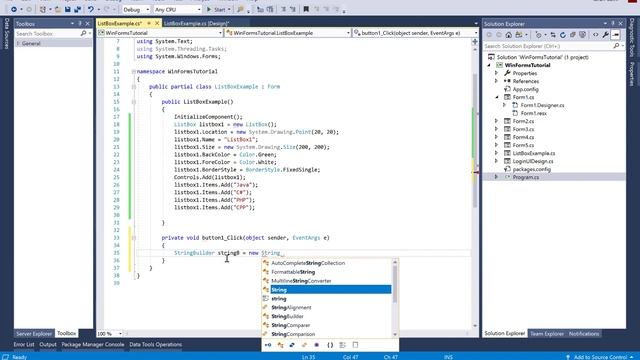Click the search magnifier in Solution Explorer
The height and width of the screenshot is (360, 640).
[x=616, y=46]
